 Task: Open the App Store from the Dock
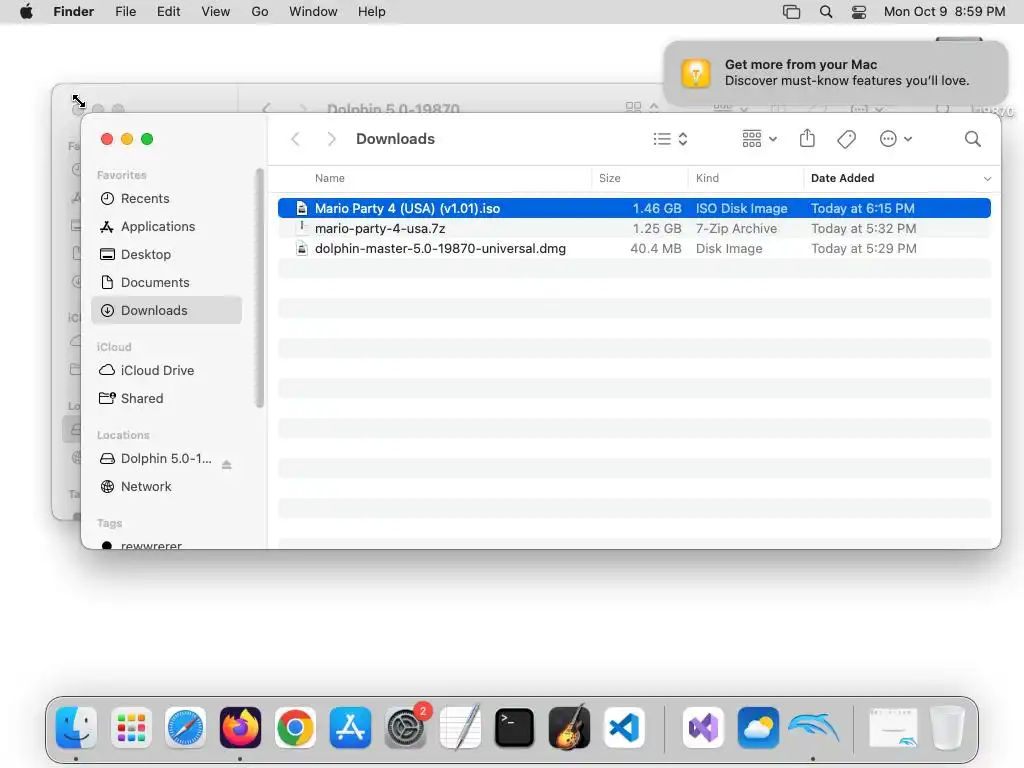(x=350, y=727)
